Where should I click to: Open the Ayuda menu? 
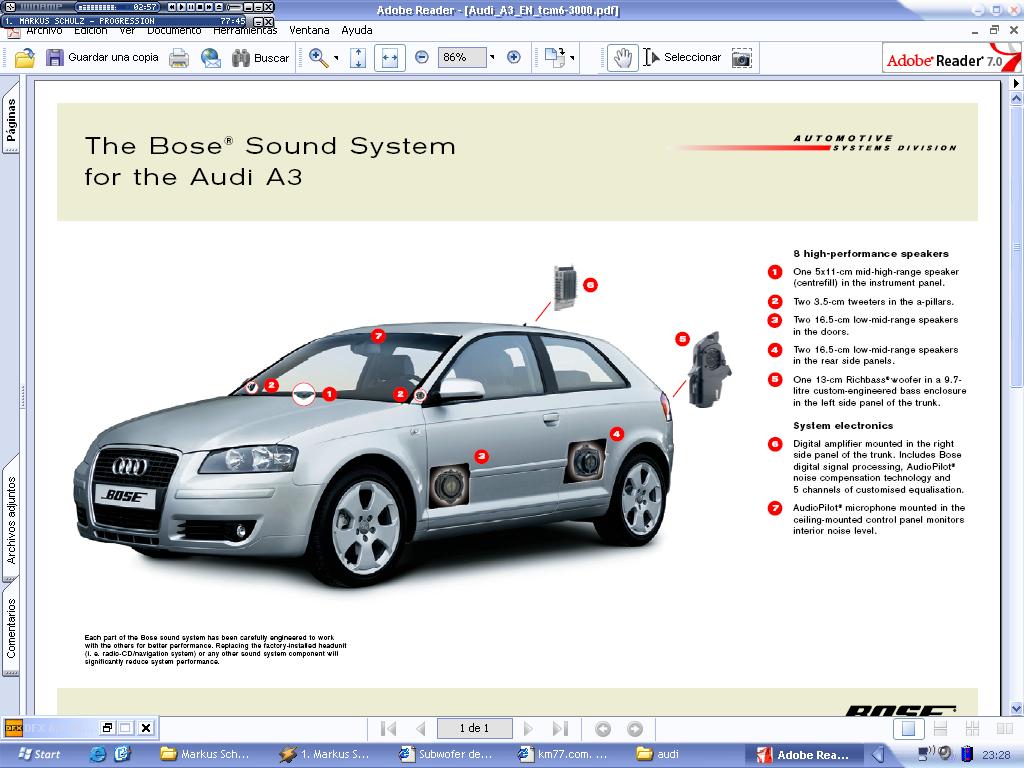click(x=357, y=30)
